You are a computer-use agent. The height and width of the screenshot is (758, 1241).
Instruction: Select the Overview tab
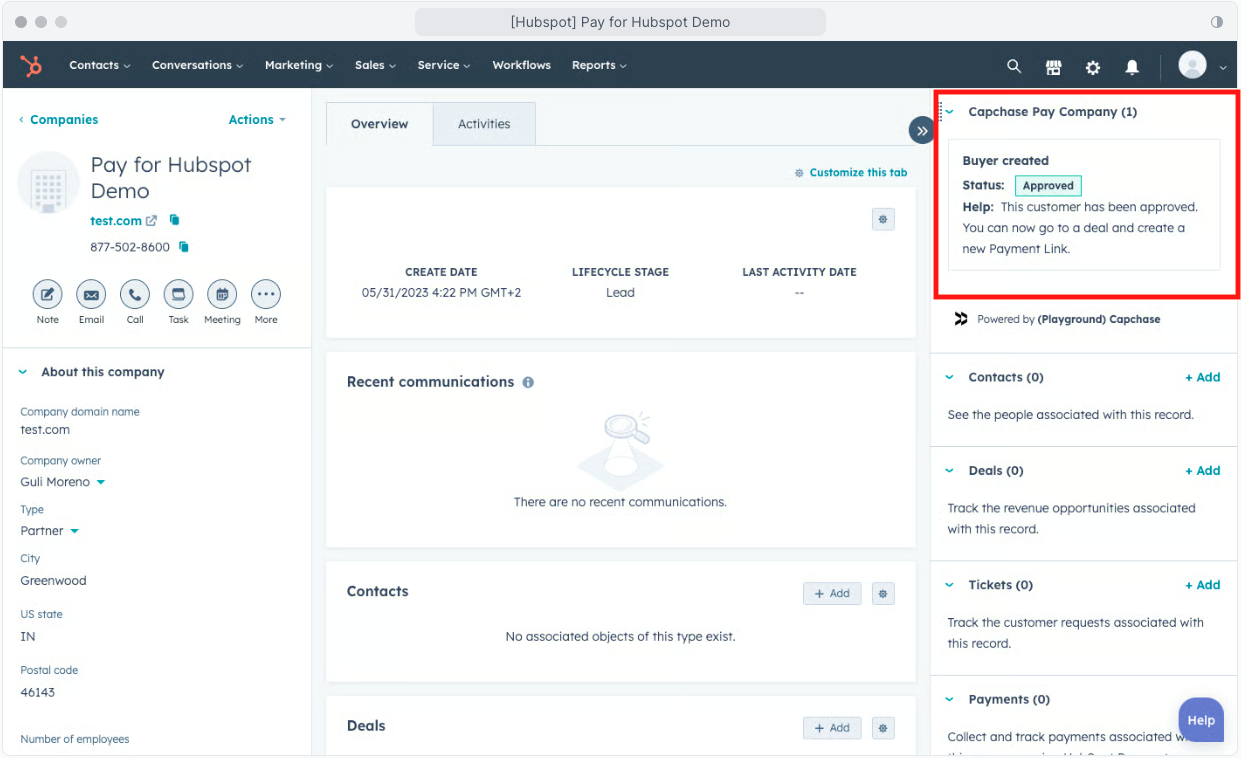click(x=379, y=124)
